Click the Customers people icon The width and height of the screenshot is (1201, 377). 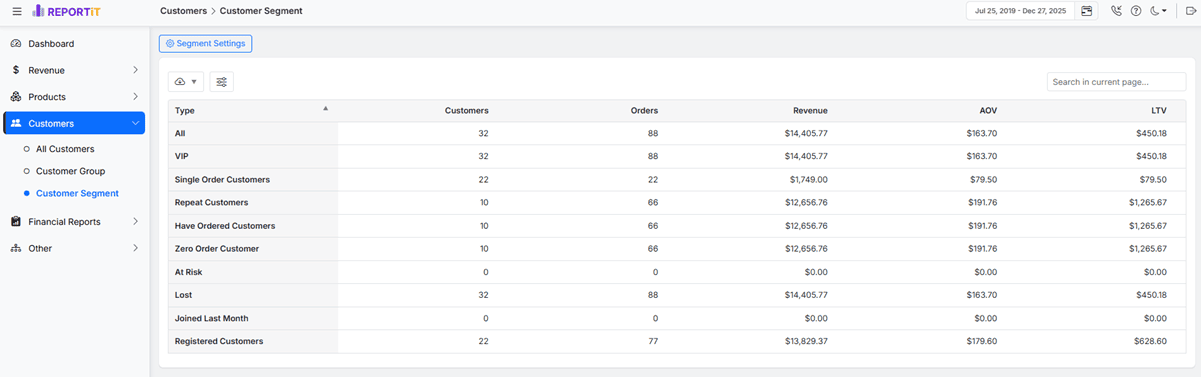point(16,123)
